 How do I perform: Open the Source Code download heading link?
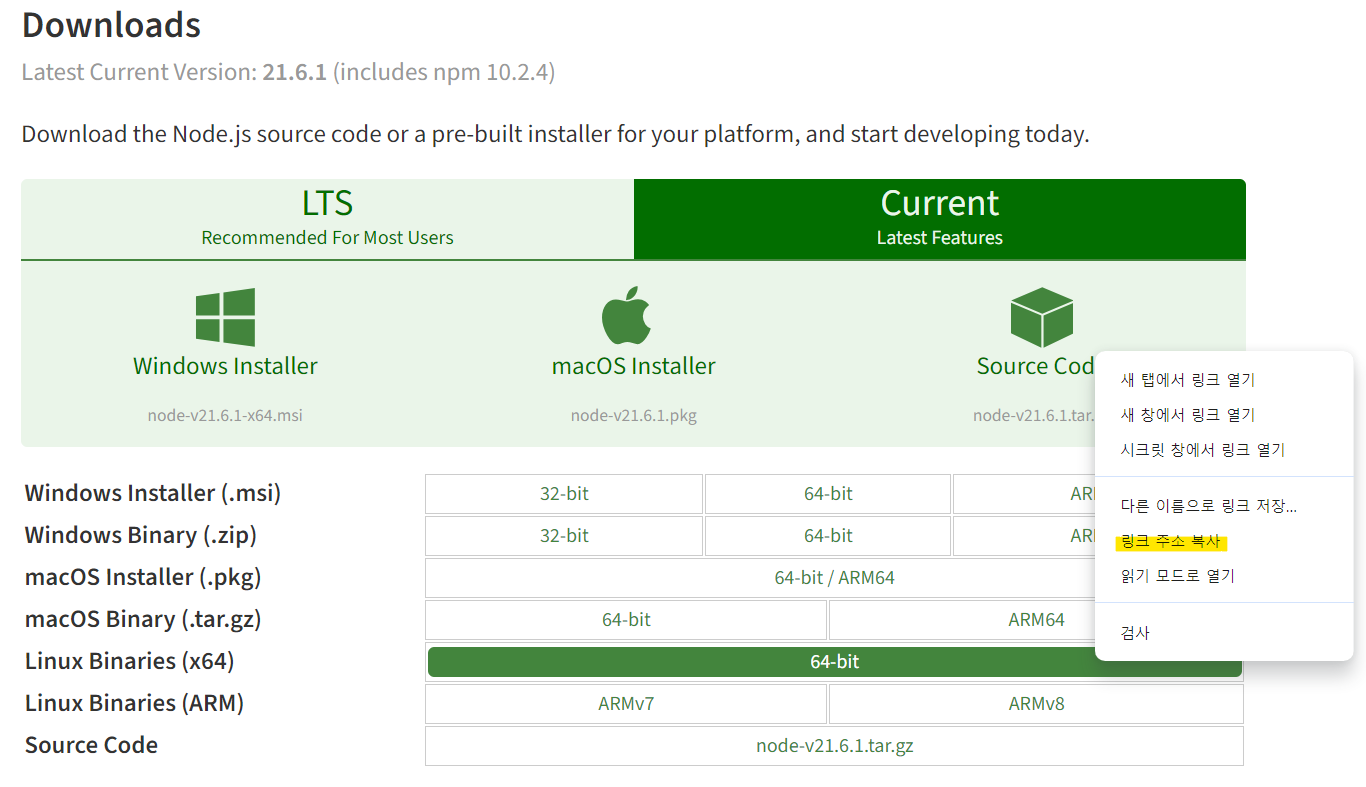pyautogui.click(x=1036, y=366)
